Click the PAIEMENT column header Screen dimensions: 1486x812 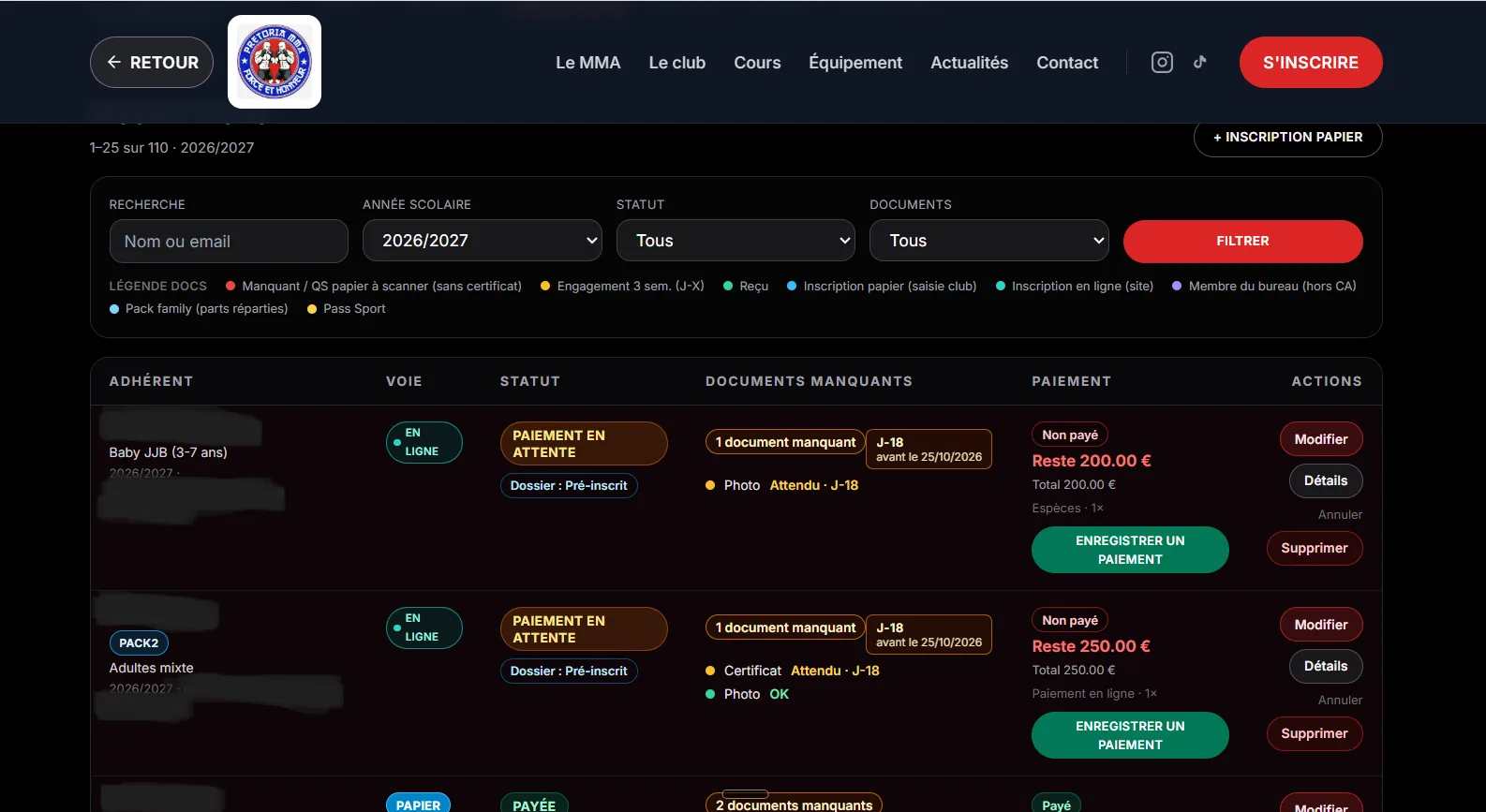[x=1071, y=381]
